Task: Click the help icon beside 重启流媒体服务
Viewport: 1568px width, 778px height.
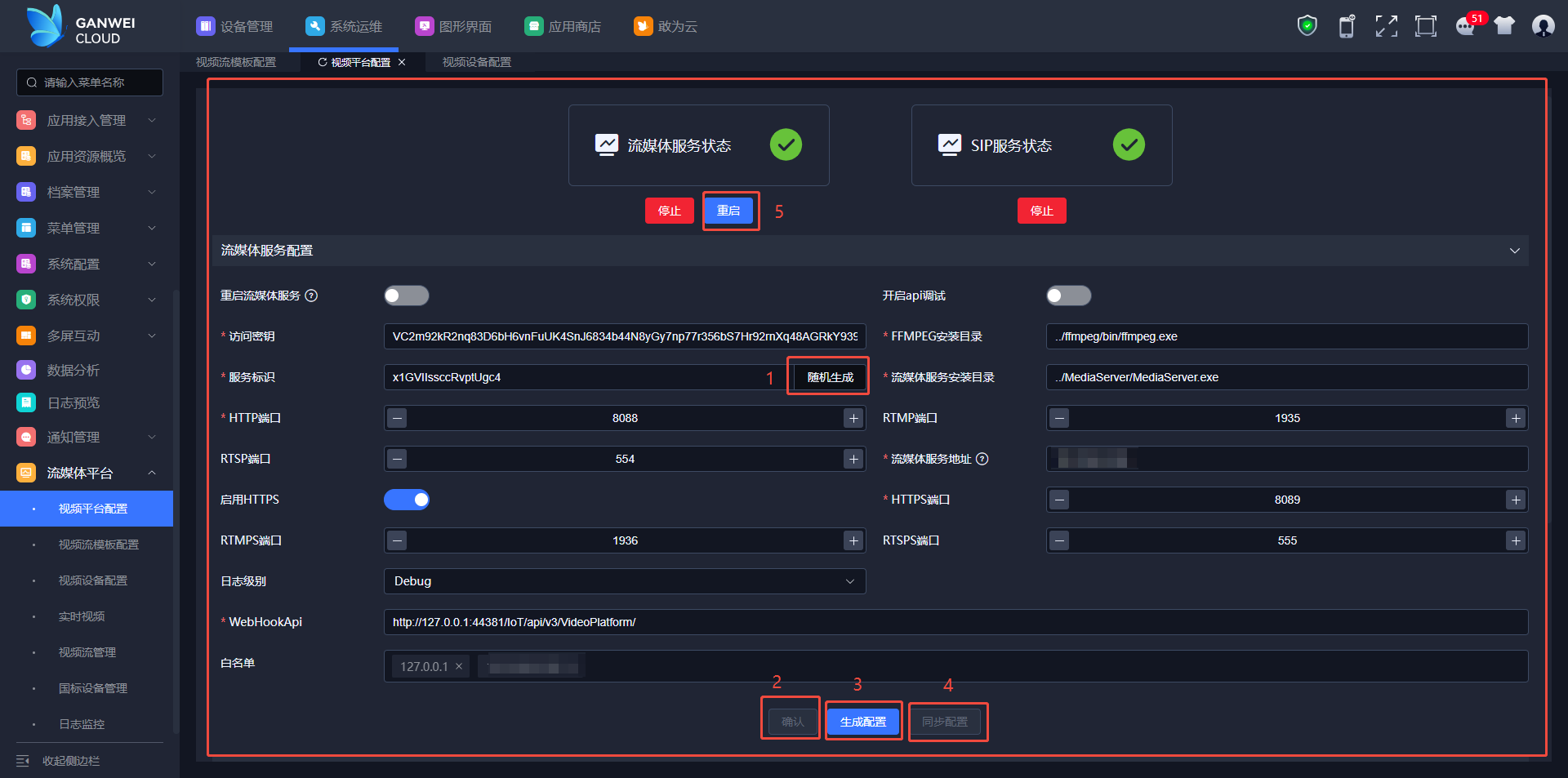Action: [x=311, y=296]
